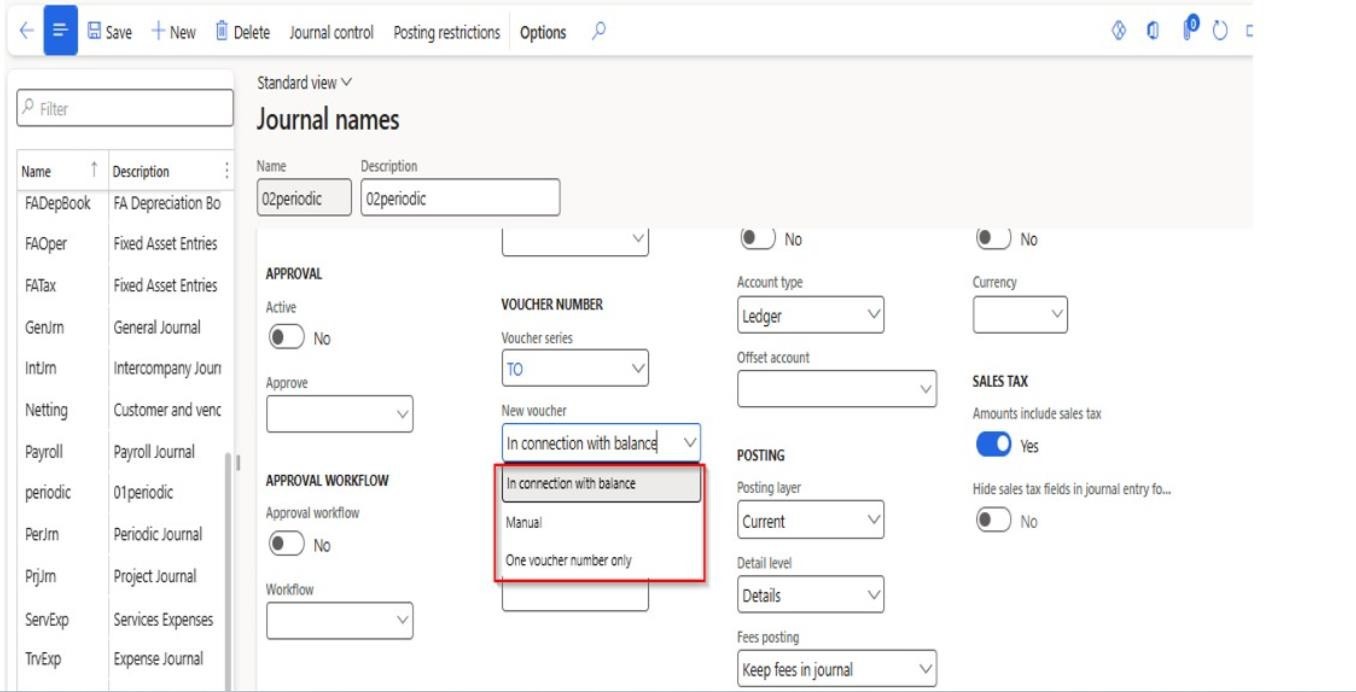Open Journal control
The width and height of the screenshot is (1356, 692).
[x=331, y=32]
